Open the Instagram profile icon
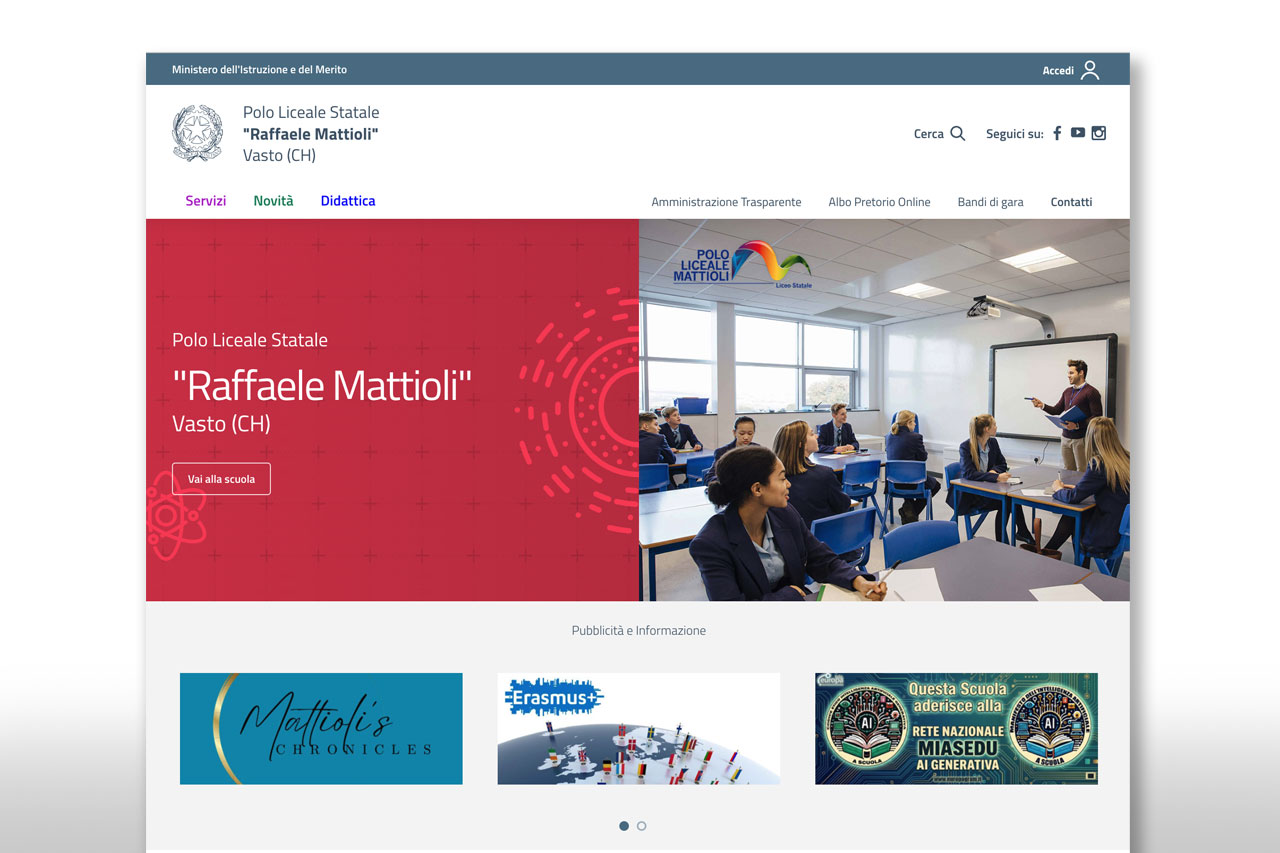 pyautogui.click(x=1098, y=133)
